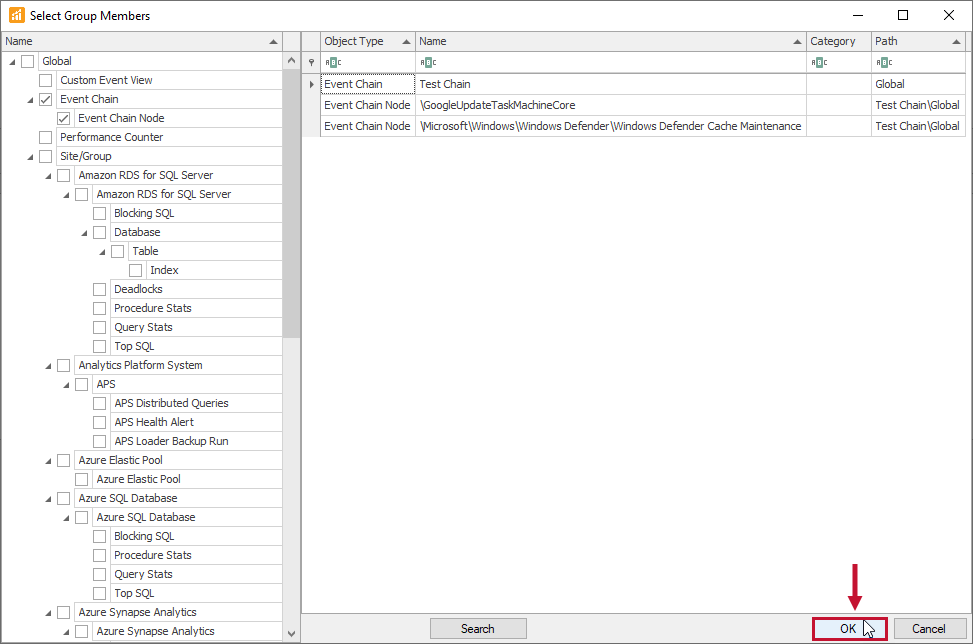Click the Category column header
This screenshot has width=973, height=644.
point(835,40)
